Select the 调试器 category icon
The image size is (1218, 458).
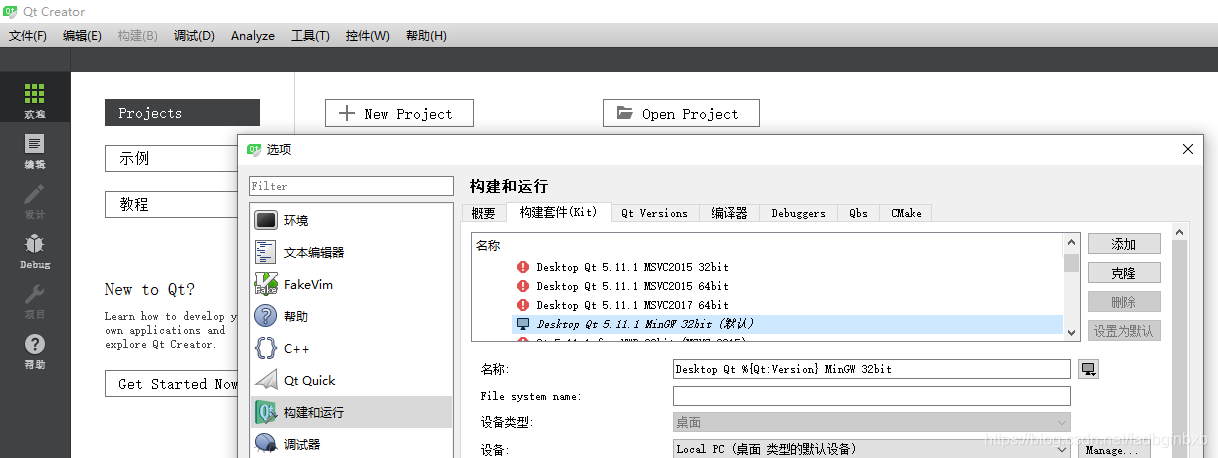(x=266, y=443)
